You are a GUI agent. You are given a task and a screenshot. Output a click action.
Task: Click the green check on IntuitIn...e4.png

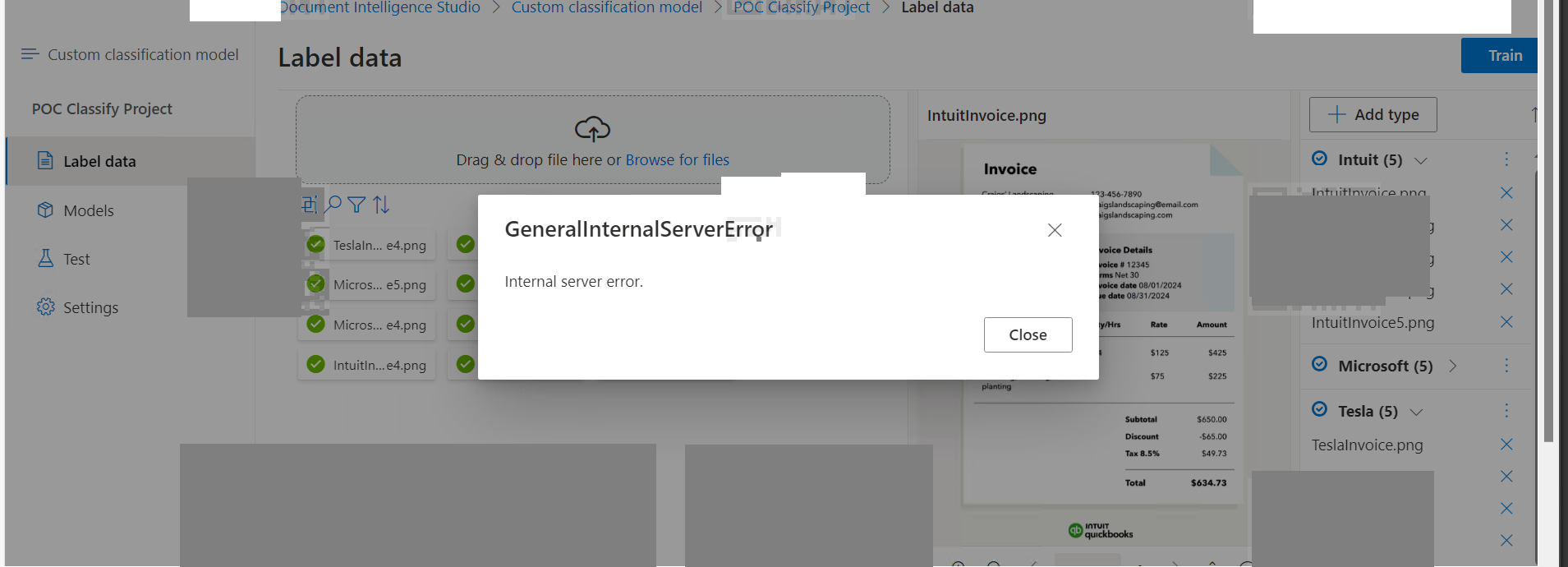(315, 364)
